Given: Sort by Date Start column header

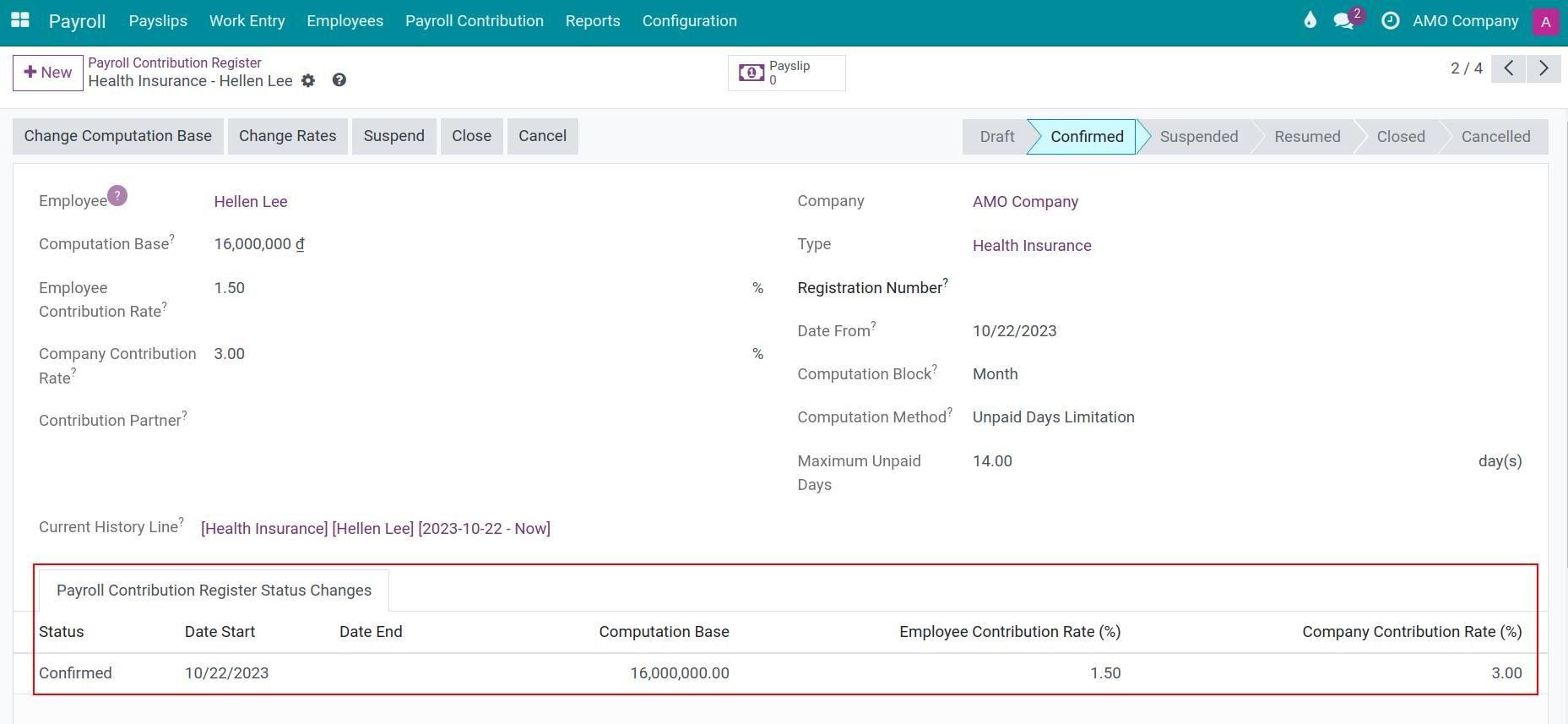Looking at the screenshot, I should pyautogui.click(x=220, y=632).
